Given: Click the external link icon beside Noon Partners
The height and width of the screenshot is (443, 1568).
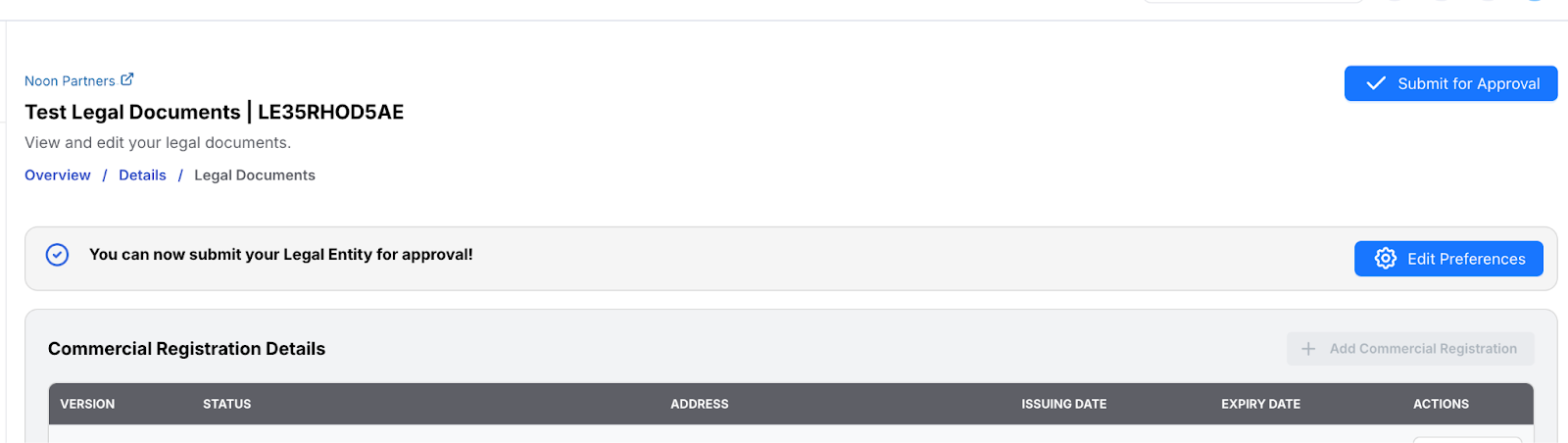Looking at the screenshot, I should pos(127,79).
